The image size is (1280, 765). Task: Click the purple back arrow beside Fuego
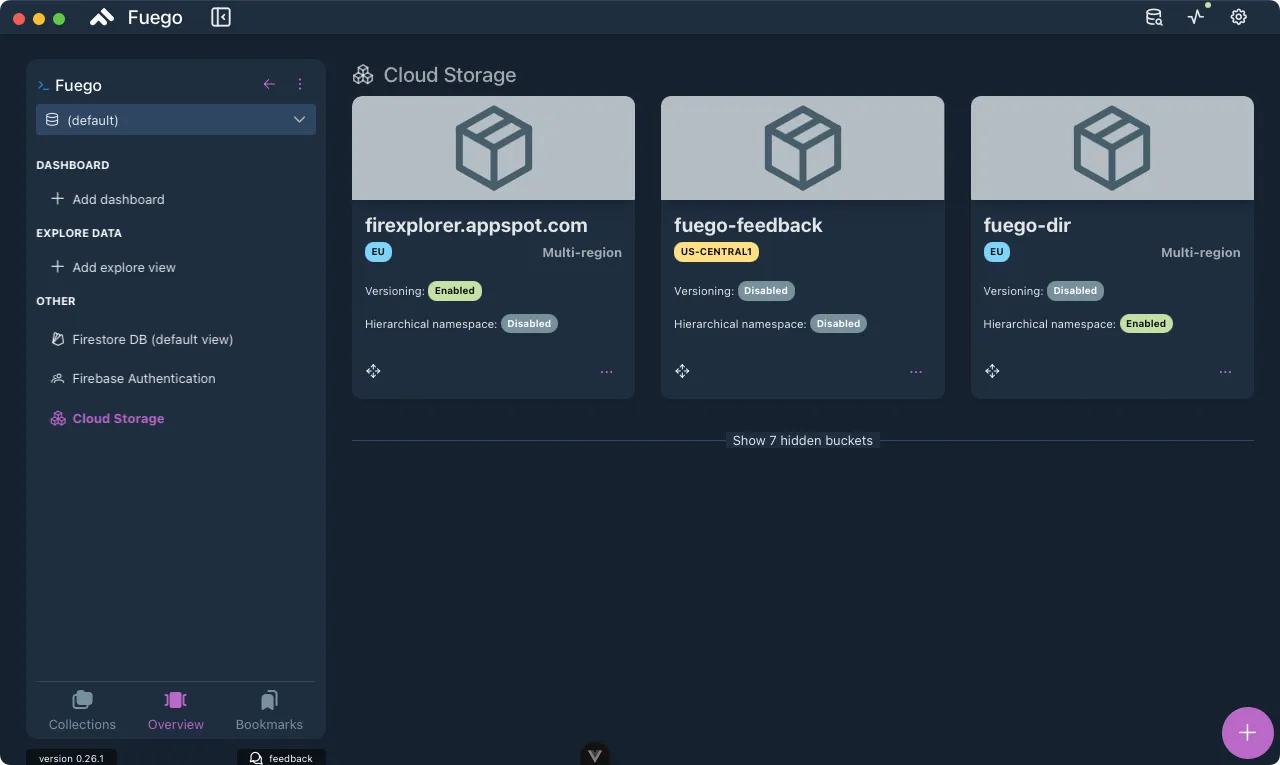click(269, 85)
